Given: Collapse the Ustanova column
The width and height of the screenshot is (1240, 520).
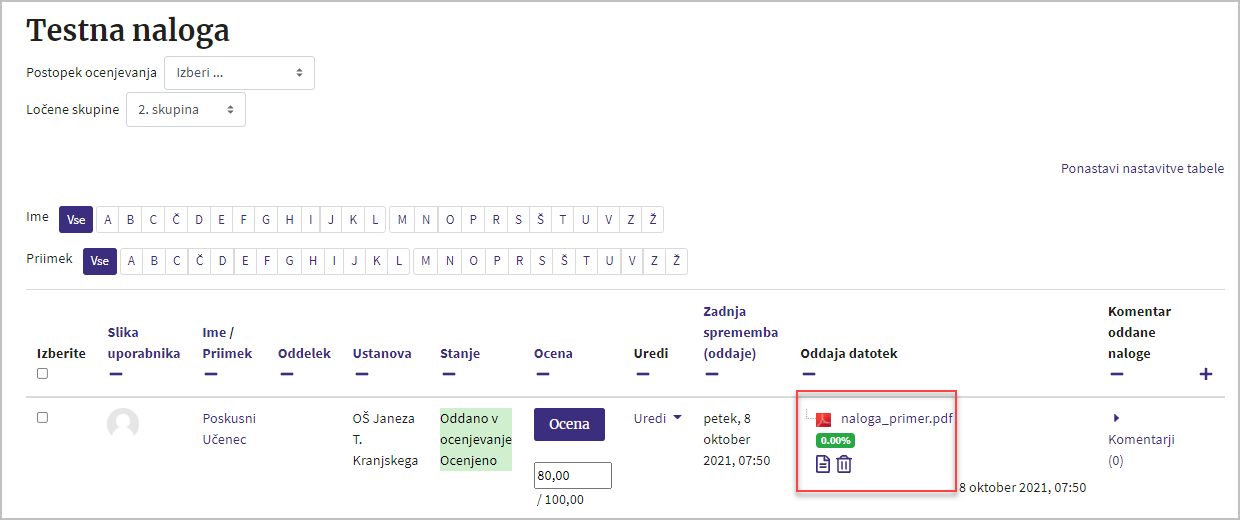Looking at the screenshot, I should [x=361, y=374].
